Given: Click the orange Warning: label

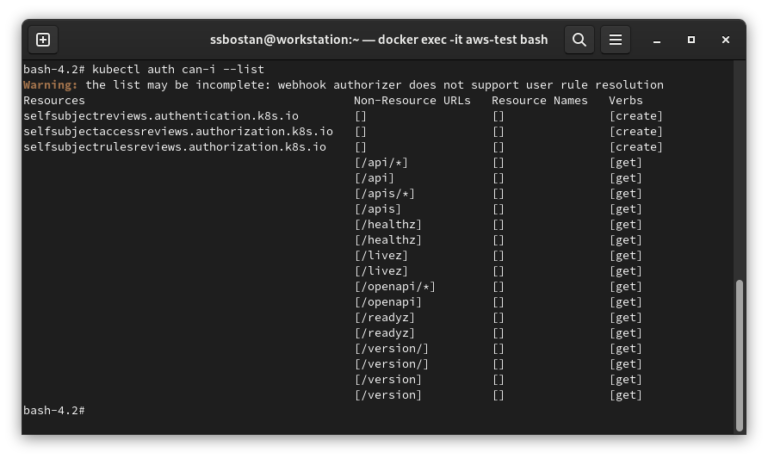Looking at the screenshot, I should coord(50,85).
